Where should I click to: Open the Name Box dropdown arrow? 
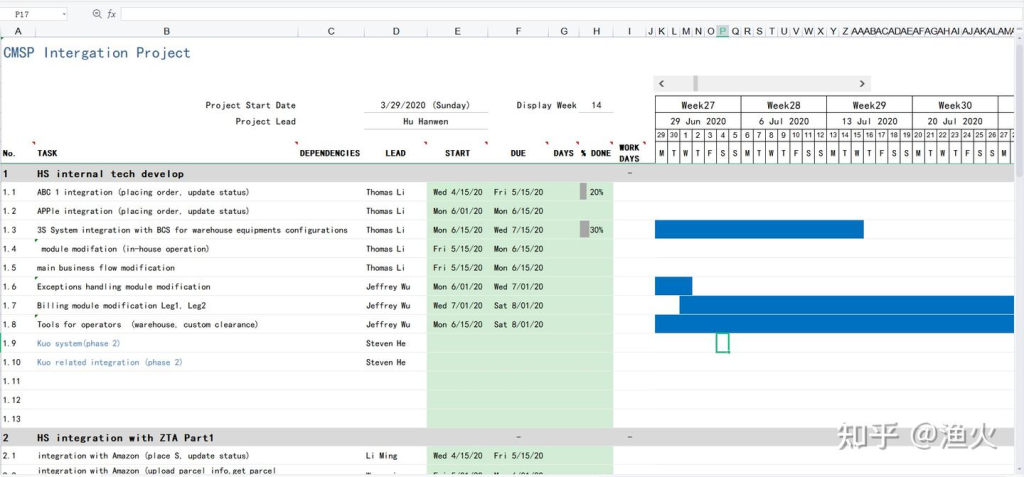63,14
